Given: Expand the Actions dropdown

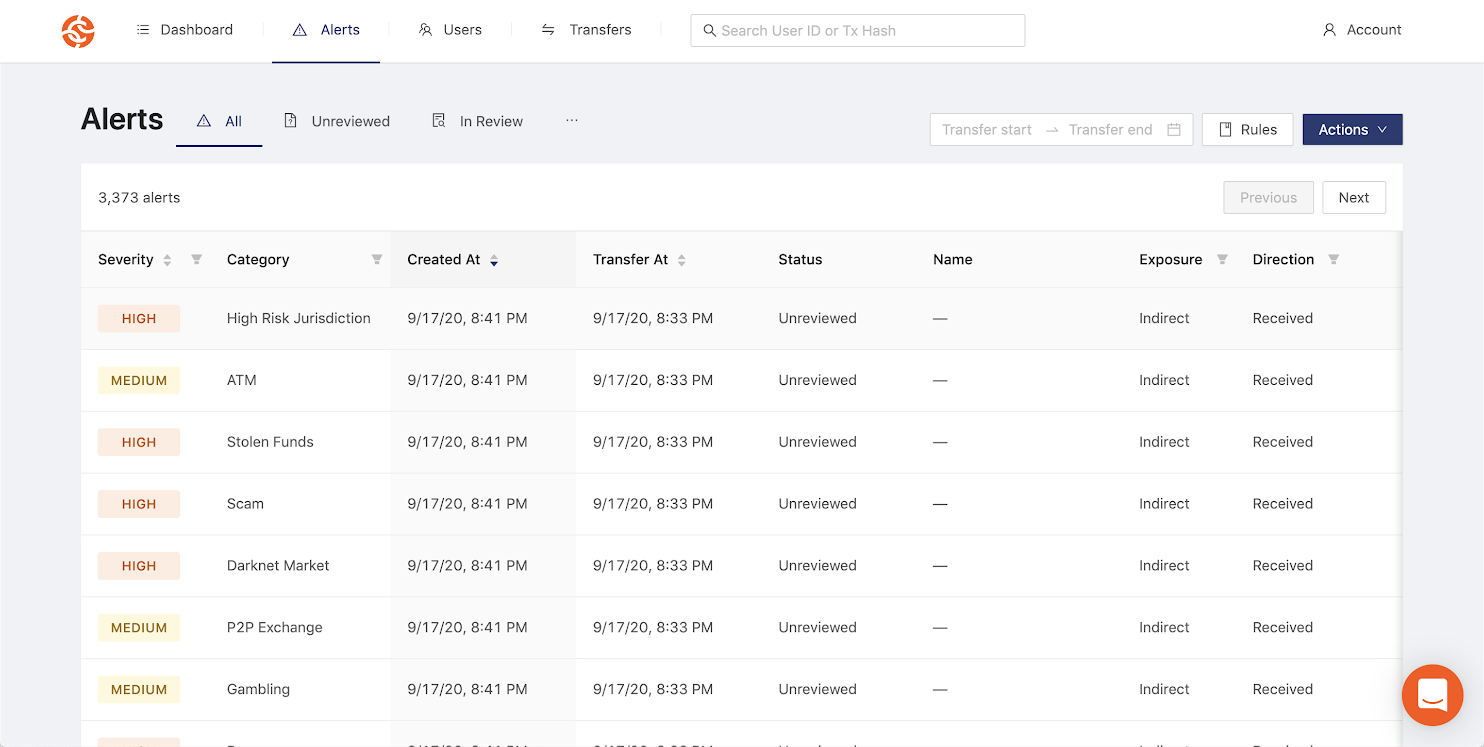Looking at the screenshot, I should coord(1352,130).
